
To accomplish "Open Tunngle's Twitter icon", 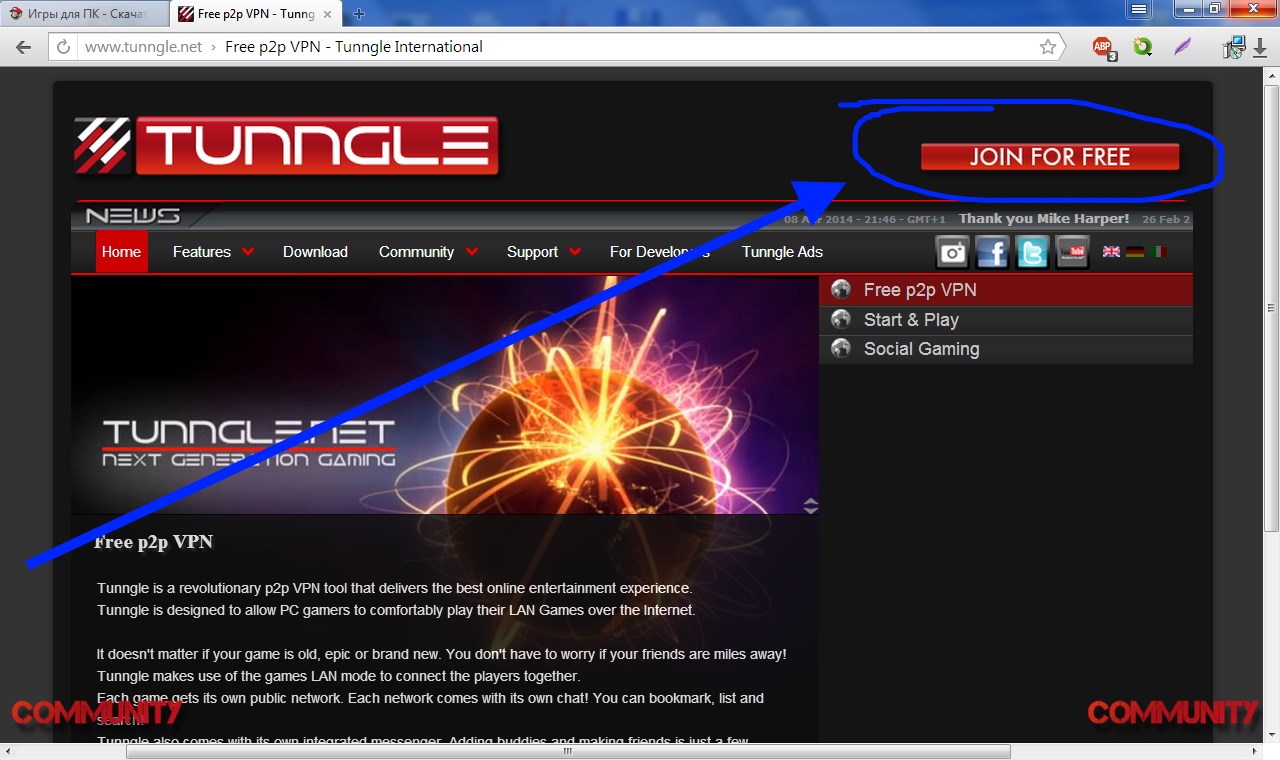I will coord(1032,252).
